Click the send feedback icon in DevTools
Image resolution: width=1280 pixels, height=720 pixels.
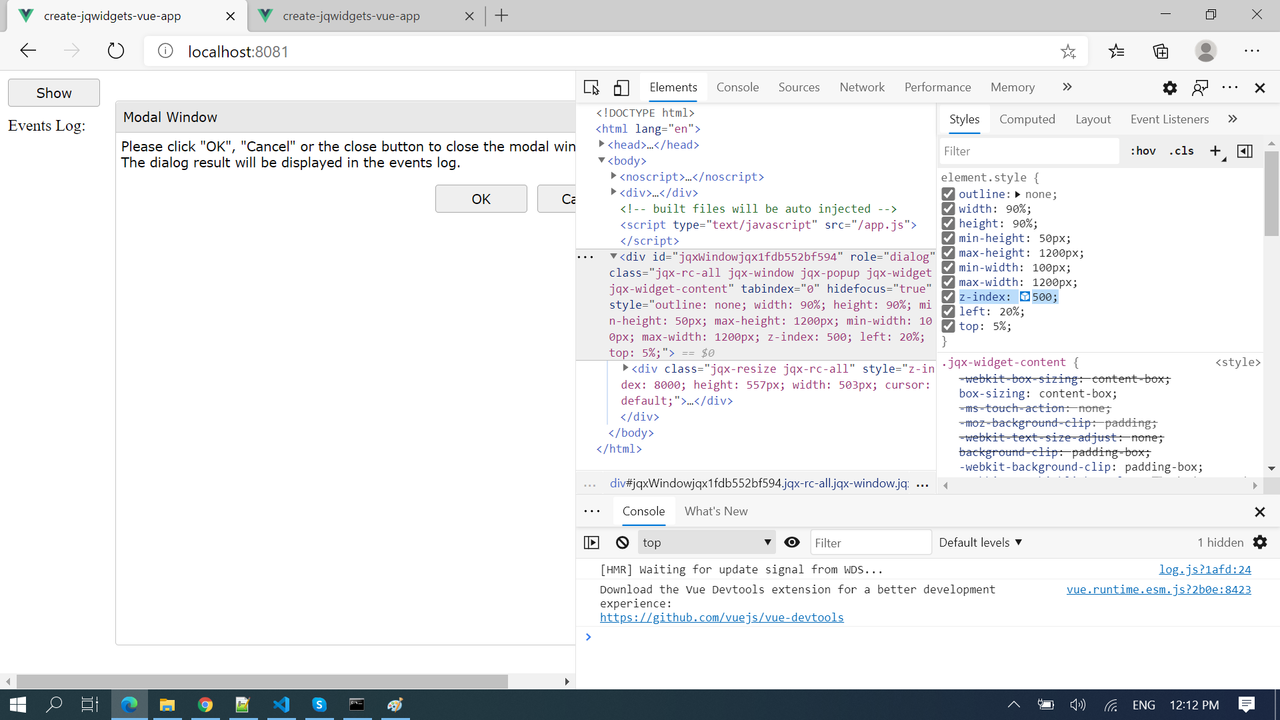click(1200, 88)
